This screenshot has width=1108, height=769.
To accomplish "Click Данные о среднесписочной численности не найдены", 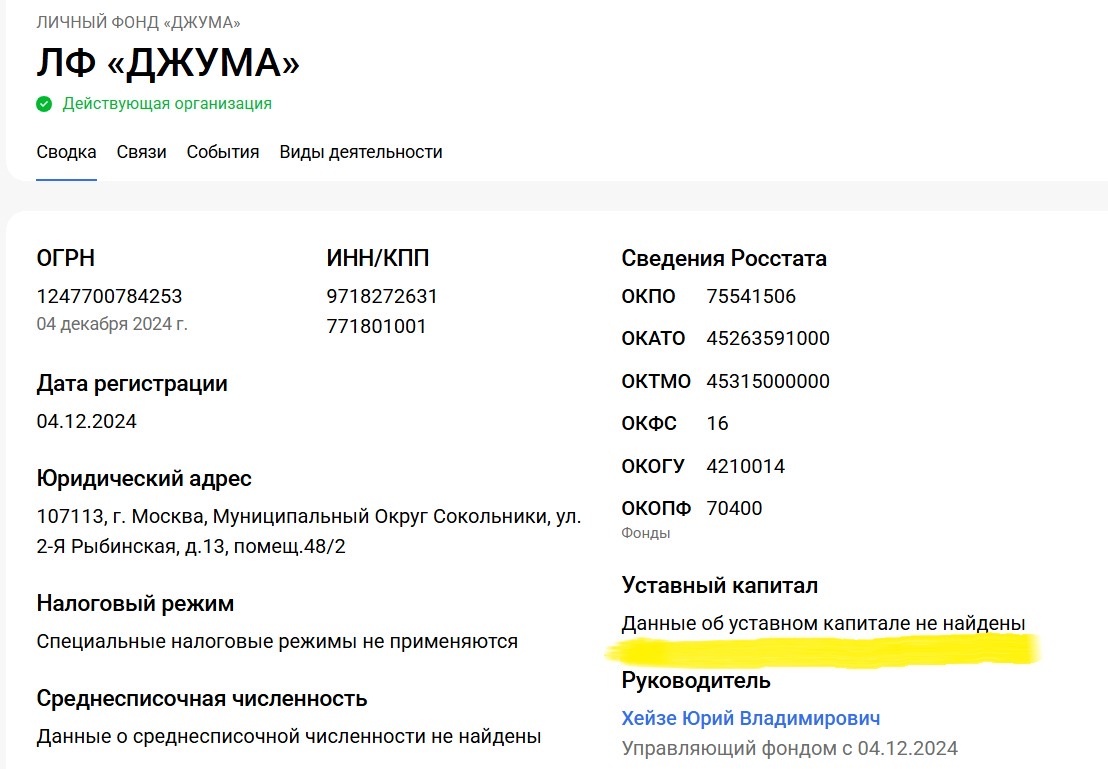I will (288, 736).
